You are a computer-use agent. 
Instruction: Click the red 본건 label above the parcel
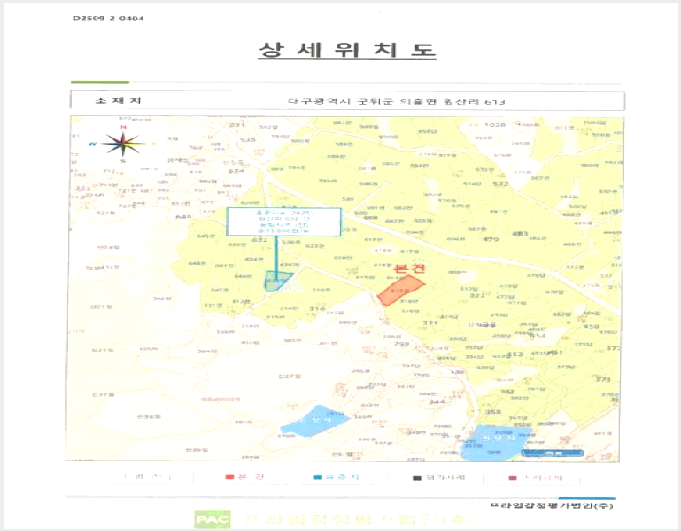pyautogui.click(x=409, y=268)
